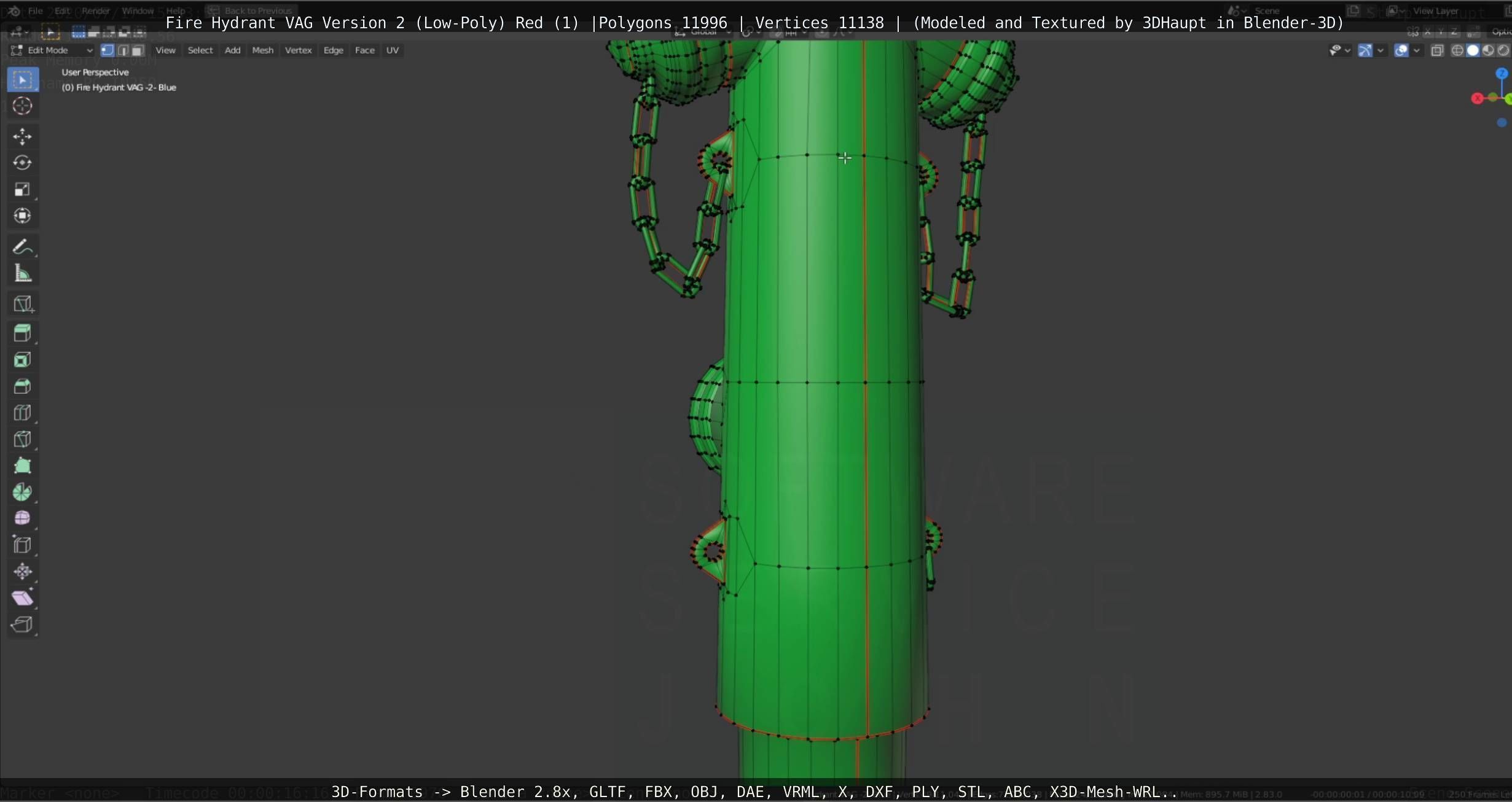Open the Render menu
Screen dimensions: 1512x802
pos(96,10)
